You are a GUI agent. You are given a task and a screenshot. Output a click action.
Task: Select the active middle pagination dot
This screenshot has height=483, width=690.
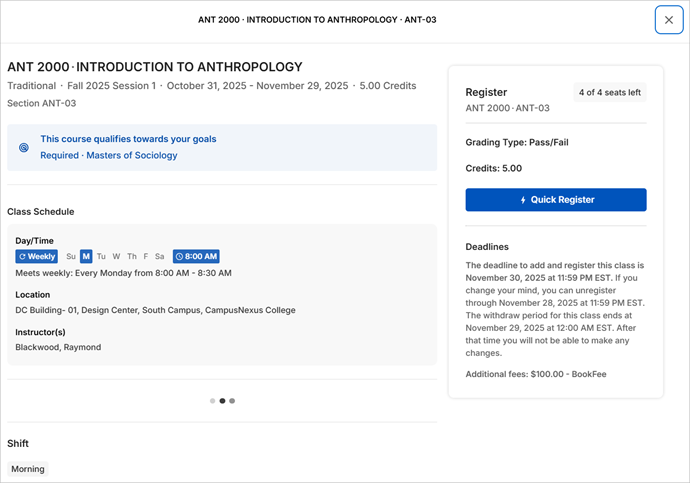[x=222, y=400]
